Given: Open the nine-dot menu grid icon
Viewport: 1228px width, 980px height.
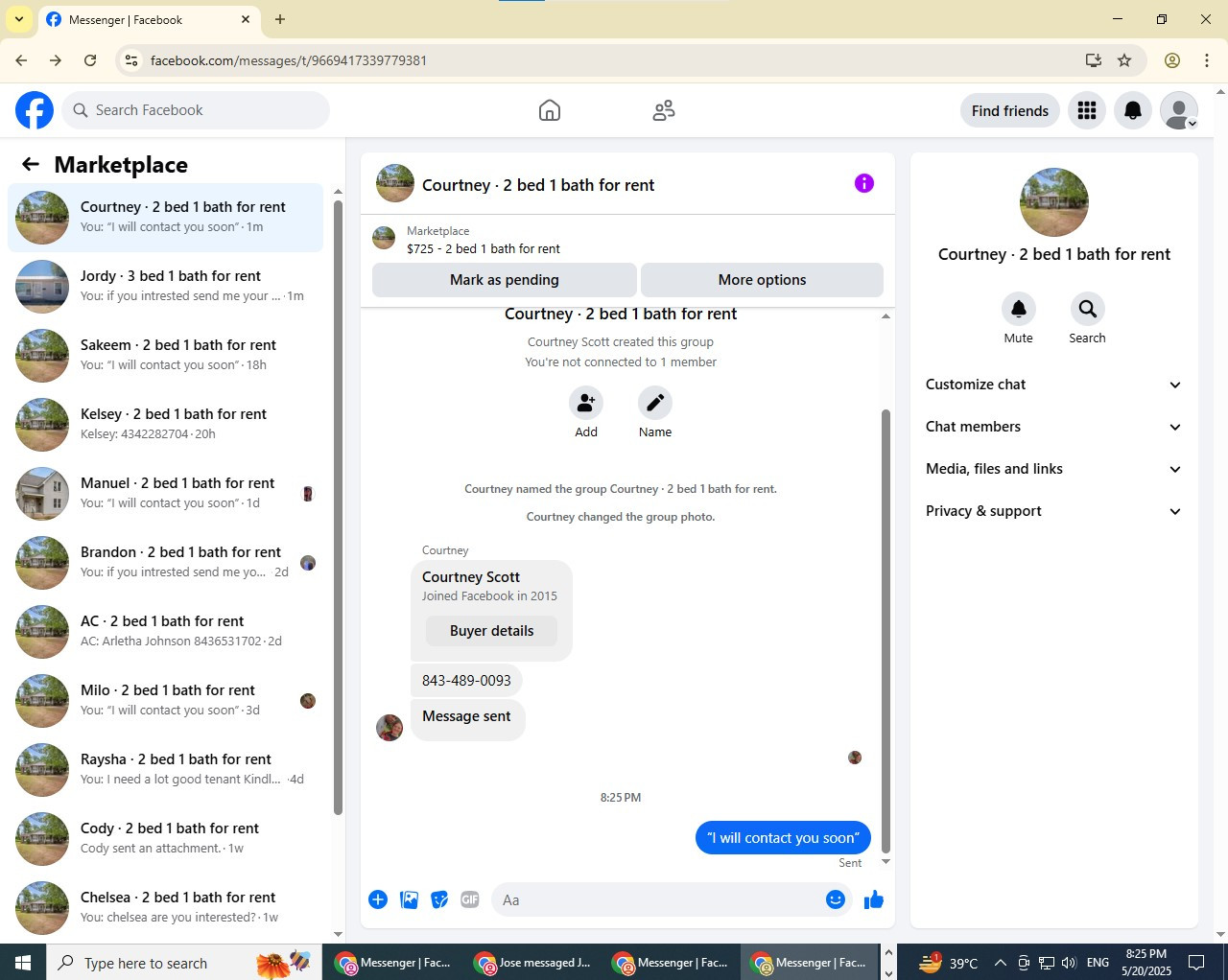Looking at the screenshot, I should [x=1087, y=110].
